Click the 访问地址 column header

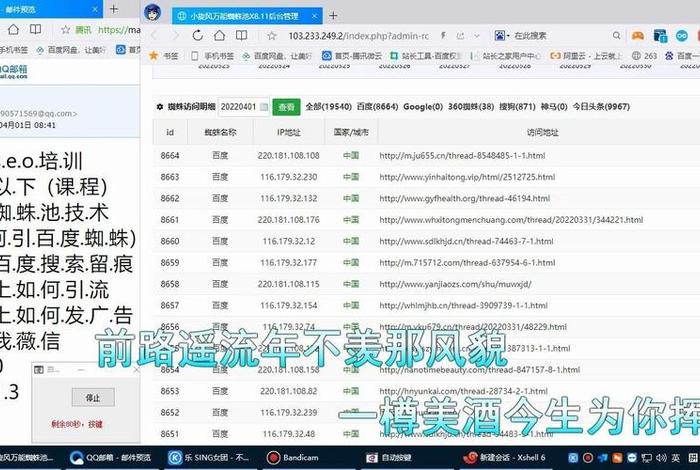[x=542, y=133]
